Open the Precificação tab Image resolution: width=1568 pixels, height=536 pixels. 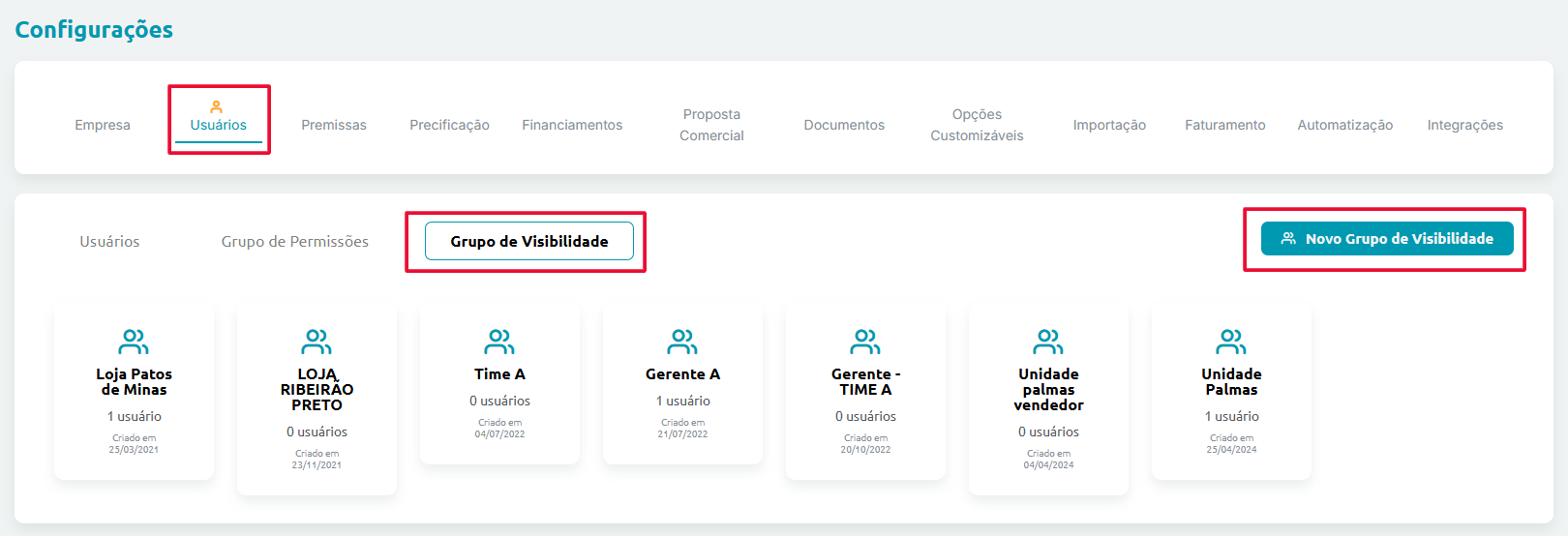449,125
